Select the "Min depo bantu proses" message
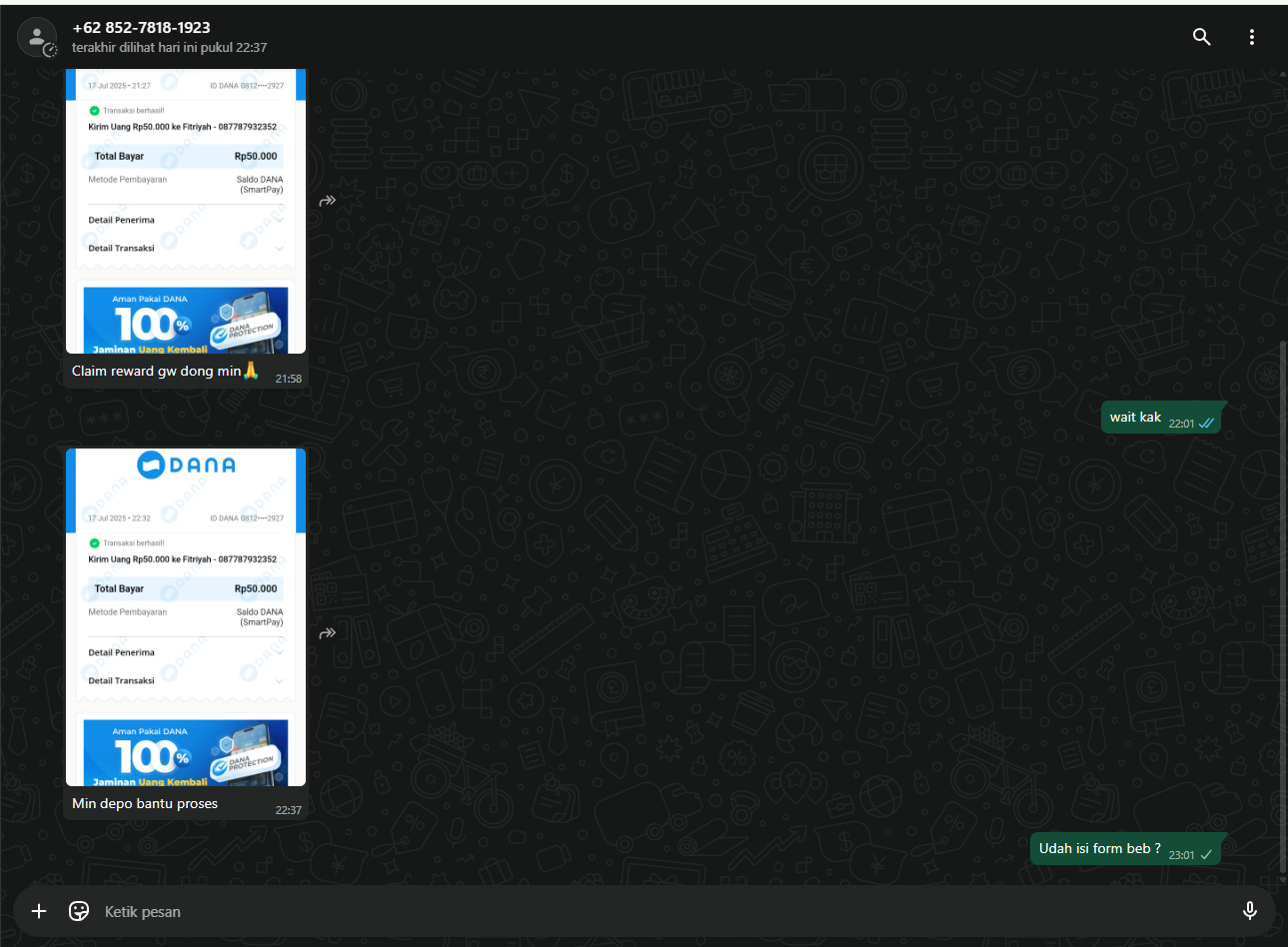 145,803
